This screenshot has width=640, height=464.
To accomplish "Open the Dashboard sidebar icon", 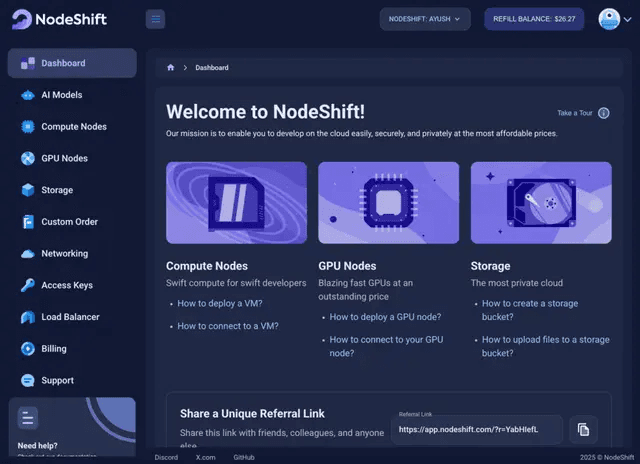I will (x=28, y=63).
